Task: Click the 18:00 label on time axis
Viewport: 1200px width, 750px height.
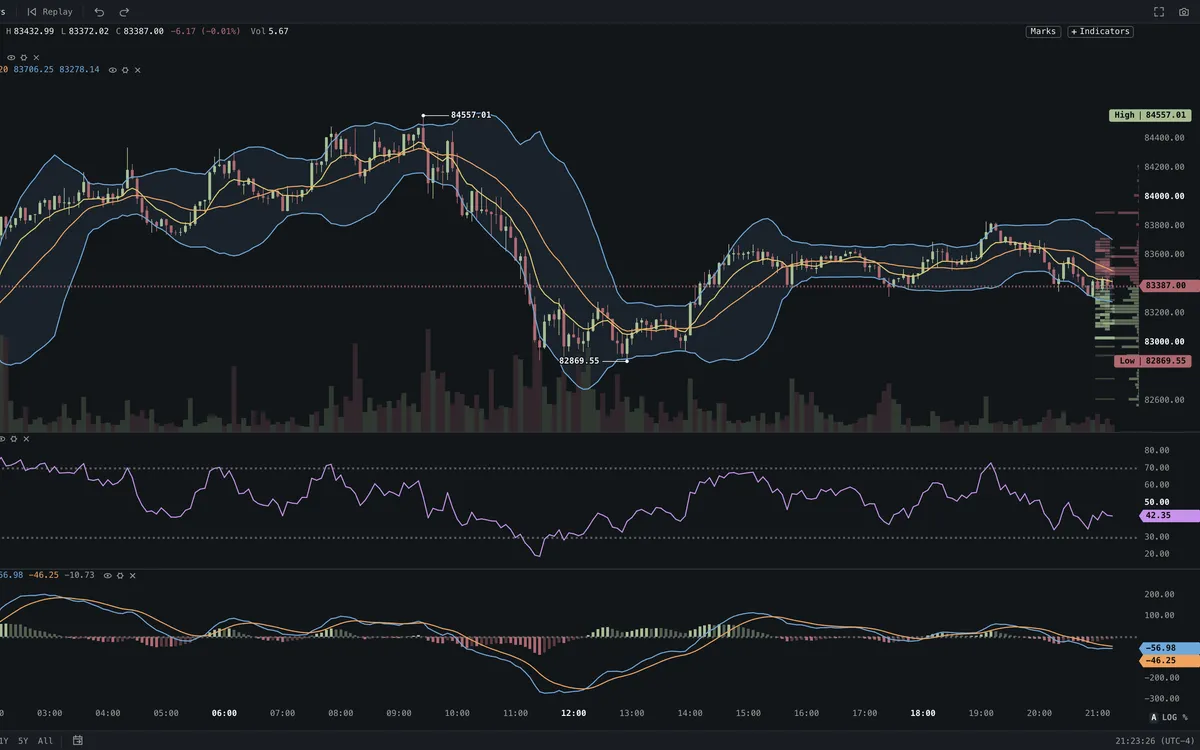Action: pos(923,713)
